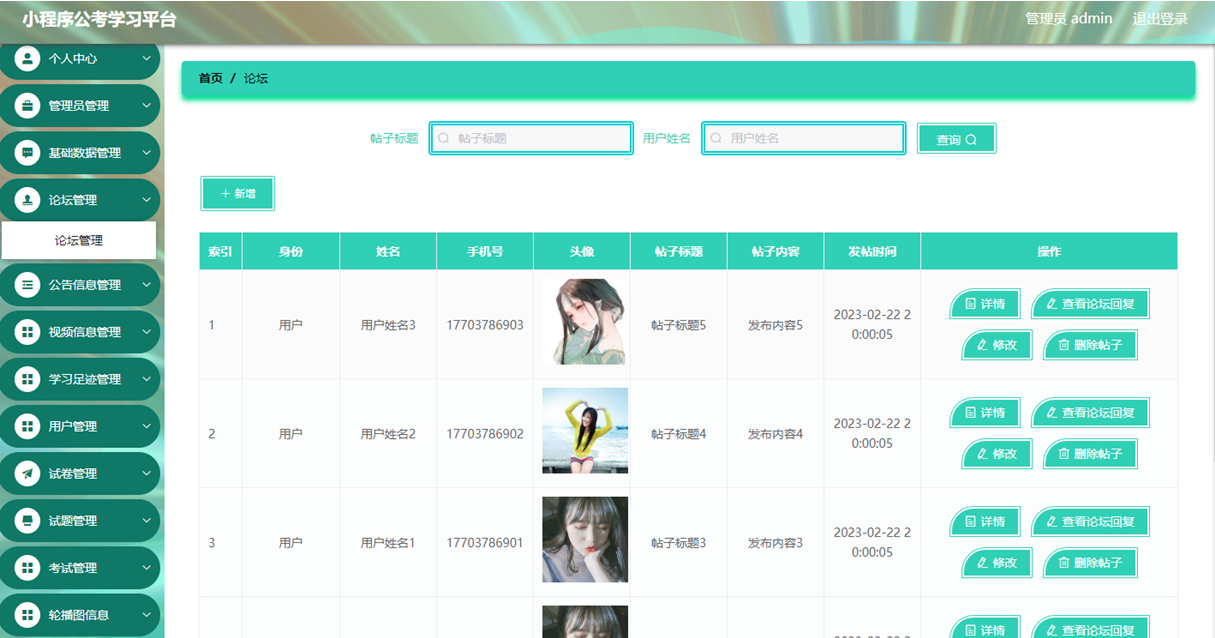Image resolution: width=1215 pixels, height=638 pixels.
Task: Click the 公告信息管理 list icon
Action: pos(28,284)
